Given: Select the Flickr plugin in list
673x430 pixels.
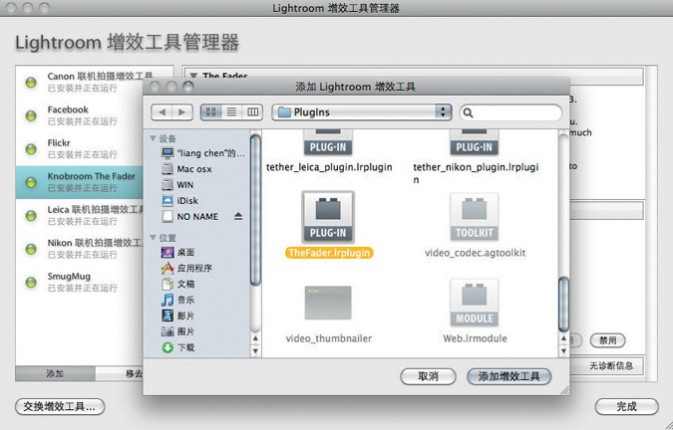Looking at the screenshot, I should [79, 148].
